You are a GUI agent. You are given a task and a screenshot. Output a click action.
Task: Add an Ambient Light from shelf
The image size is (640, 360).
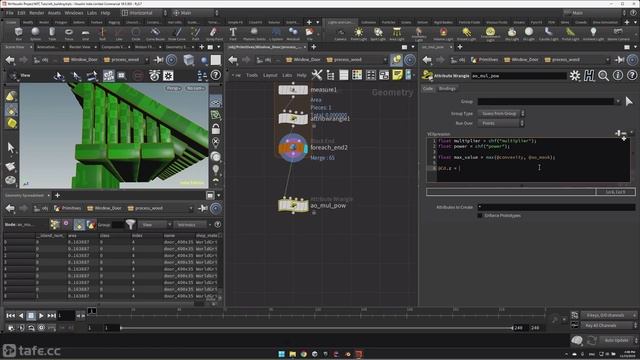click(593, 33)
